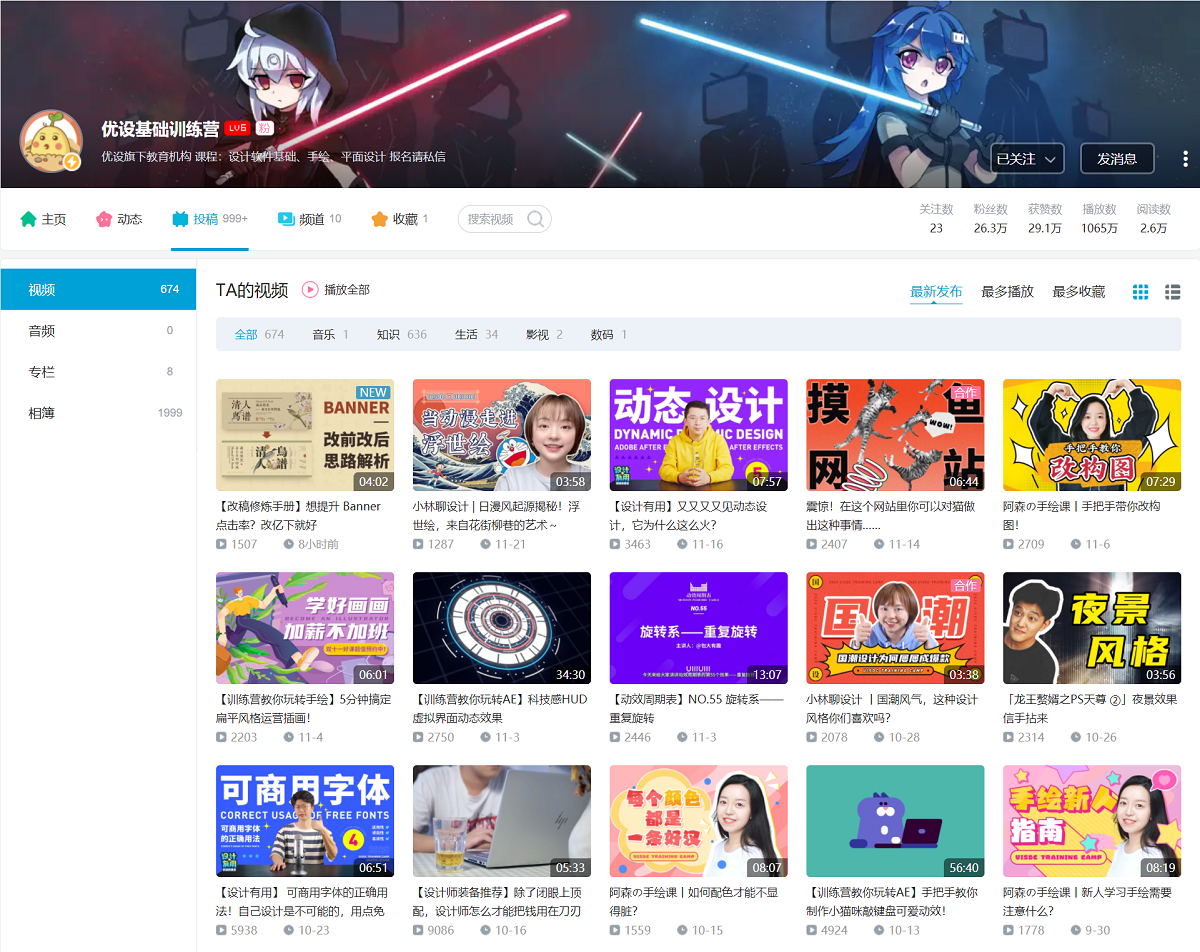Open the three-dot more options menu
The width and height of the screenshot is (1200, 952).
click(x=1185, y=159)
